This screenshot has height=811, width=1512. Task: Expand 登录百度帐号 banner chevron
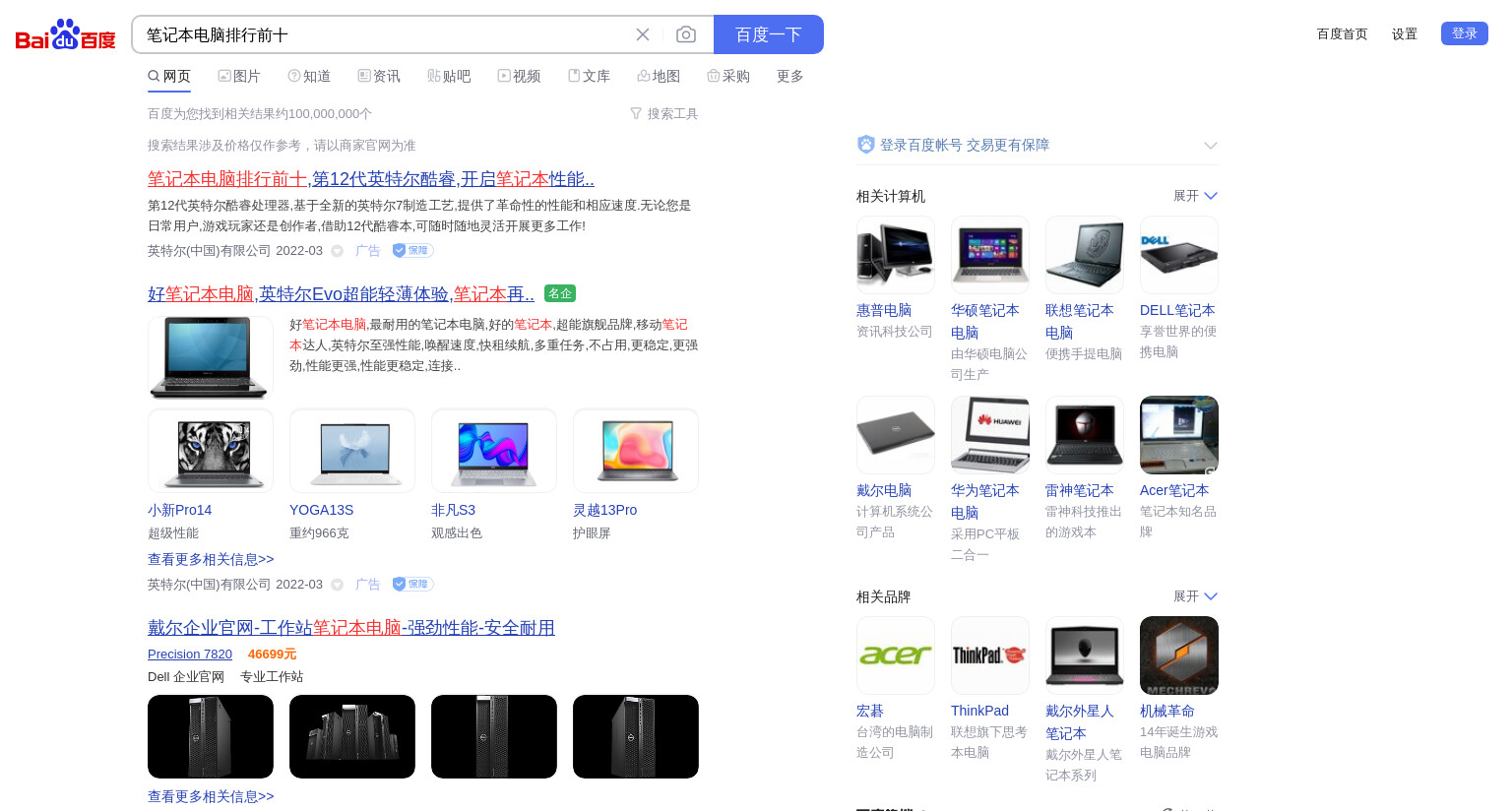tap(1211, 146)
